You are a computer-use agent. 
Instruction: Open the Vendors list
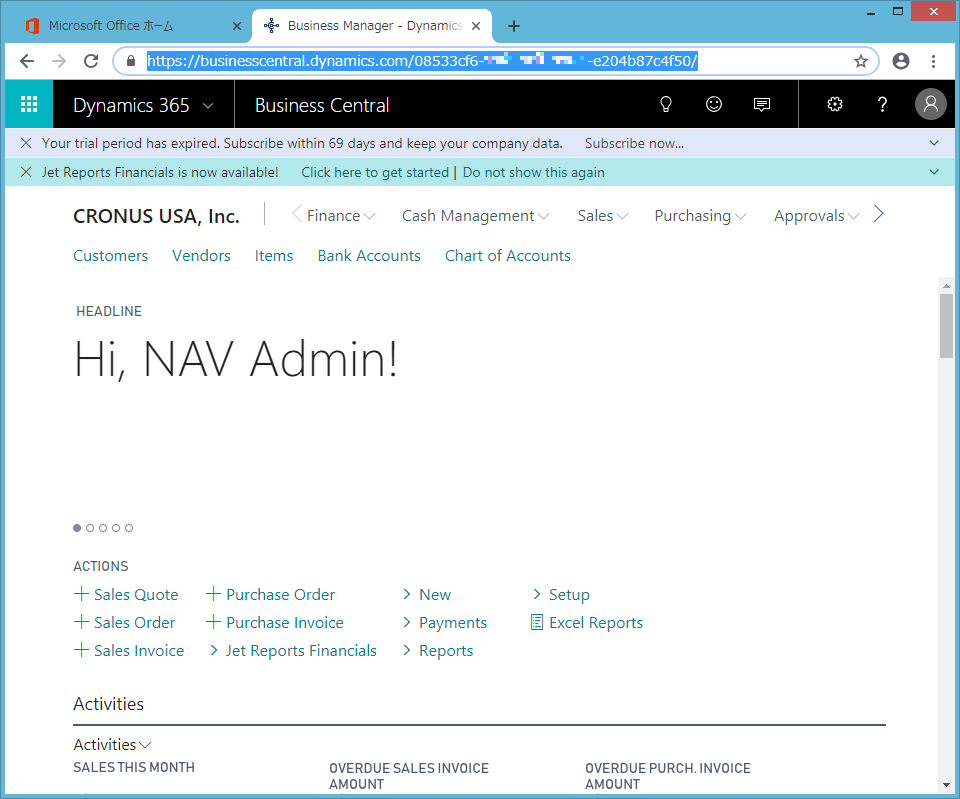point(201,255)
